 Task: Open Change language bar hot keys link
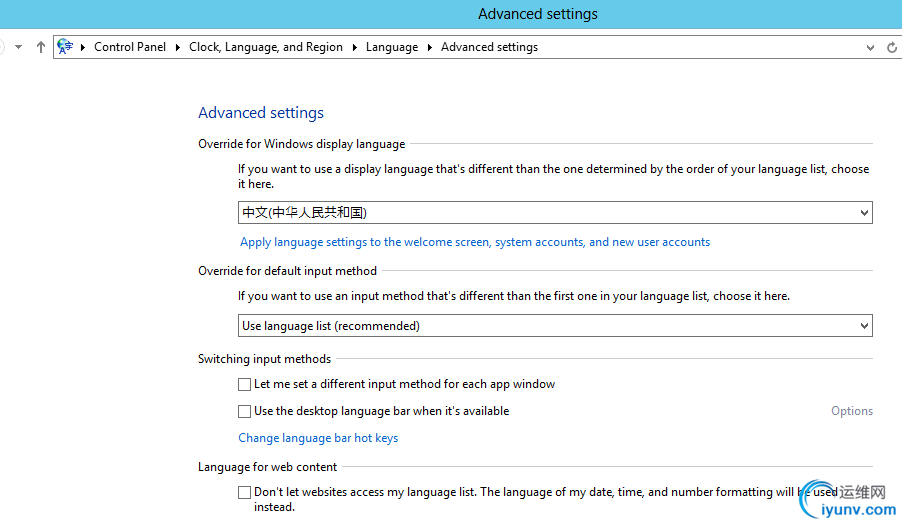click(x=318, y=438)
